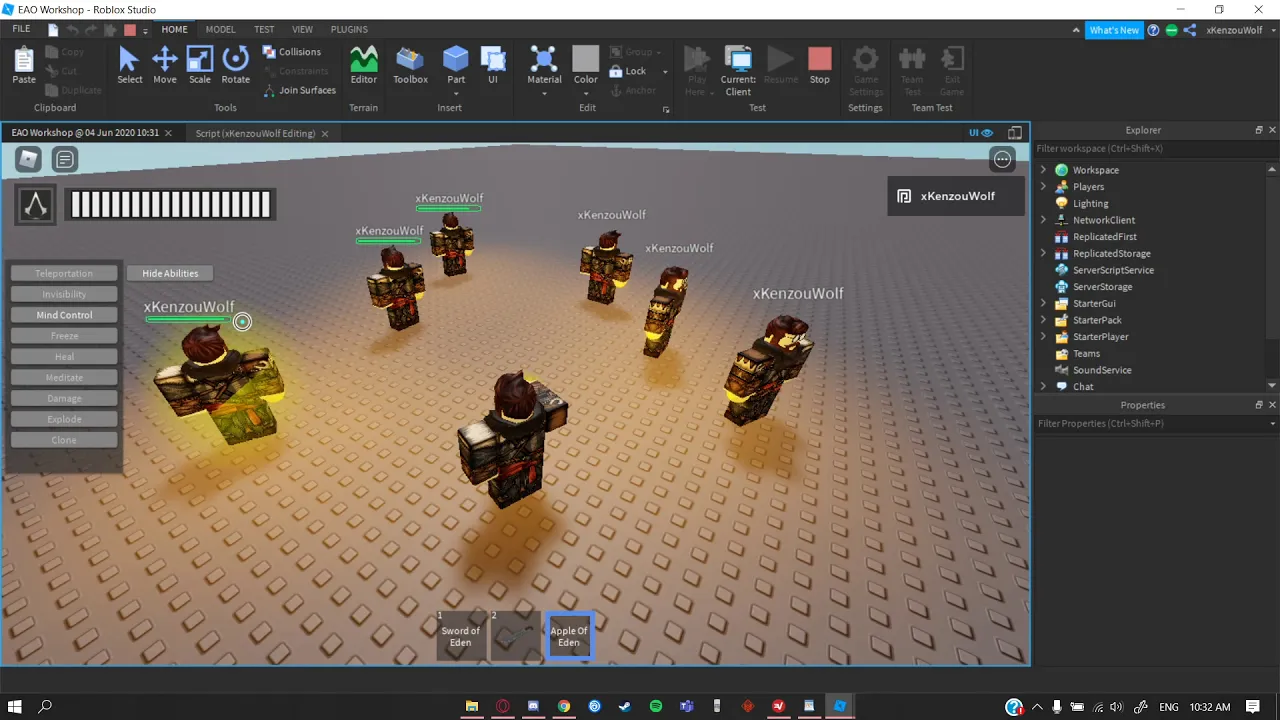Activate the Move tool
Image resolution: width=1280 pixels, height=720 pixels.
click(165, 65)
